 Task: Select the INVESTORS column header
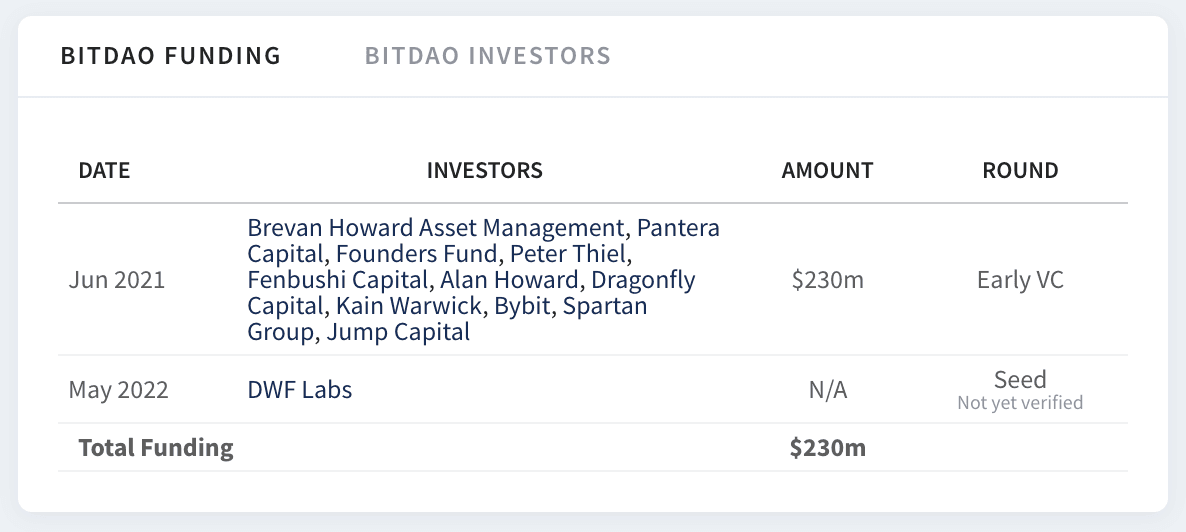point(485,170)
